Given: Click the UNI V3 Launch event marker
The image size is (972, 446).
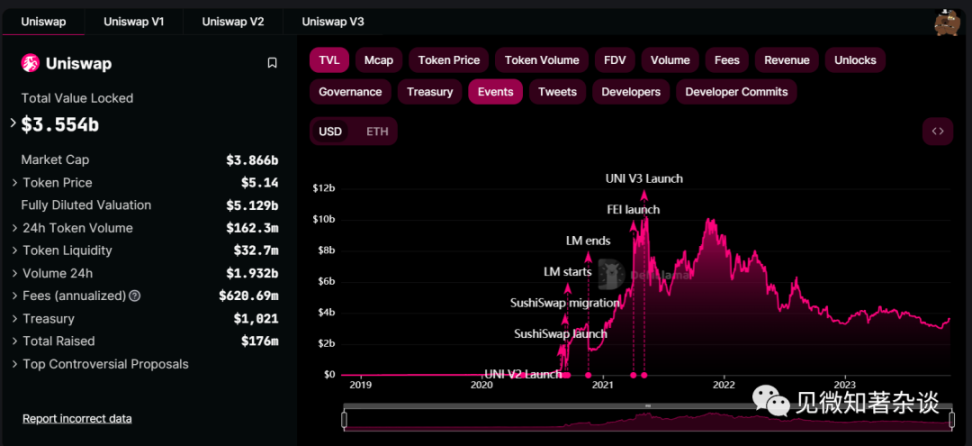Looking at the screenshot, I should (x=644, y=375).
